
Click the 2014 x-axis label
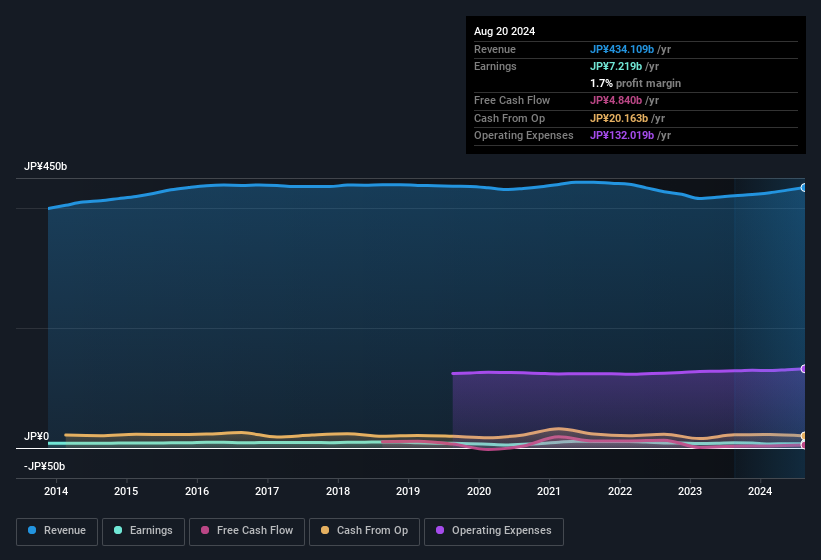(x=56, y=491)
